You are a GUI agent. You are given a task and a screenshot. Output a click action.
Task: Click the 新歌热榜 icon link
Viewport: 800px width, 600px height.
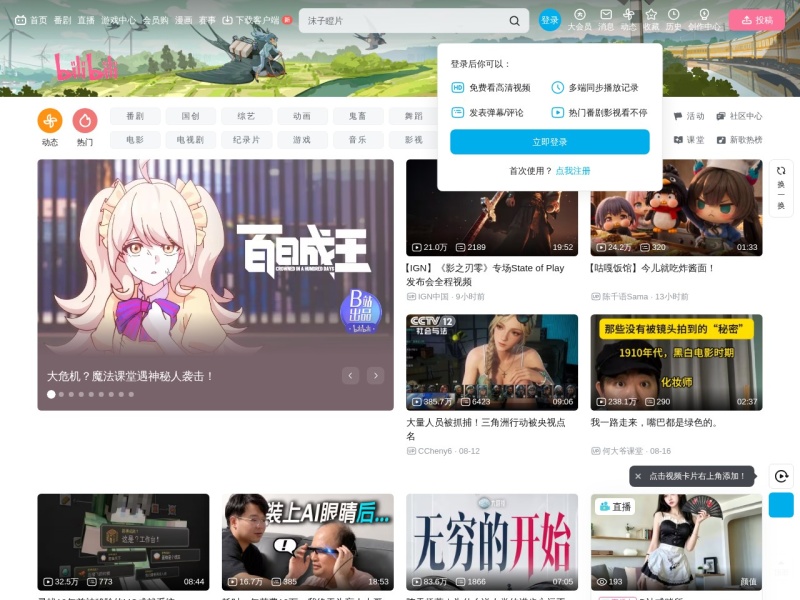tap(739, 140)
